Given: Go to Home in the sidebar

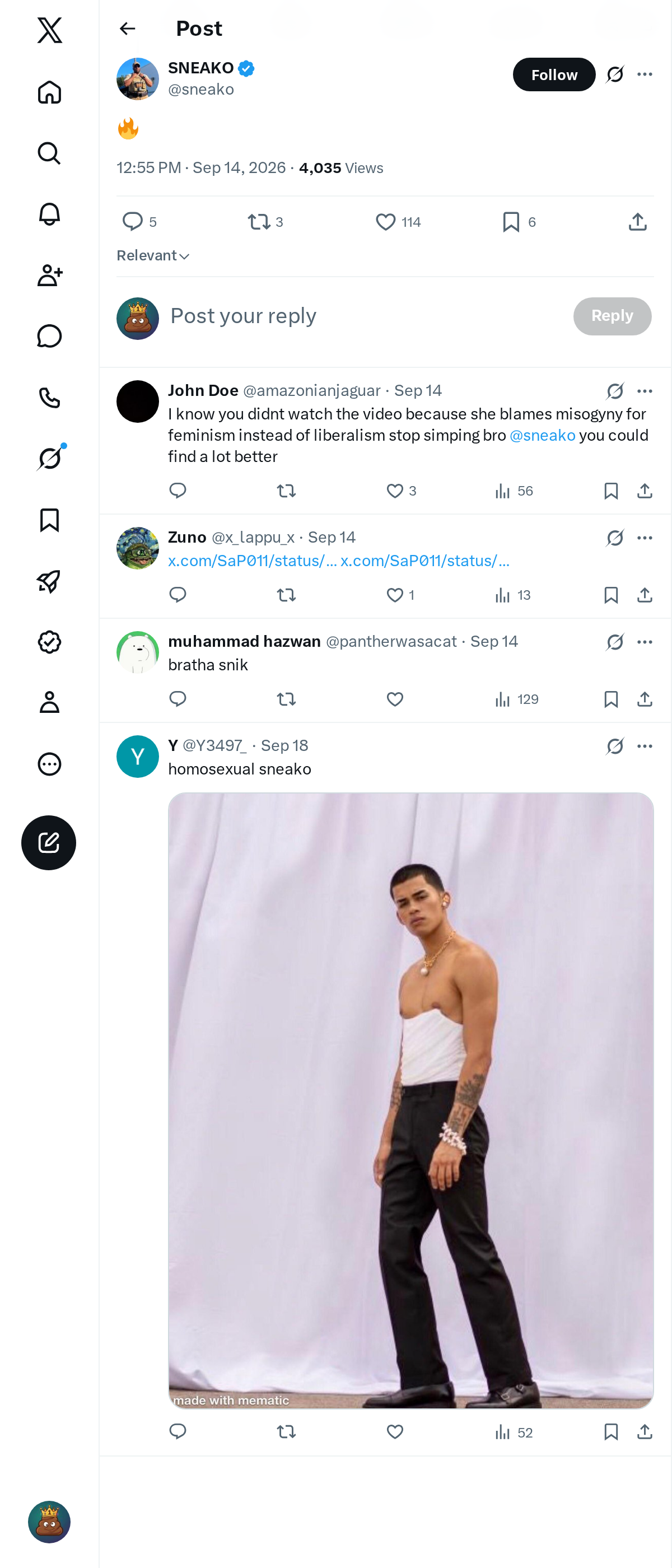Looking at the screenshot, I should (49, 92).
